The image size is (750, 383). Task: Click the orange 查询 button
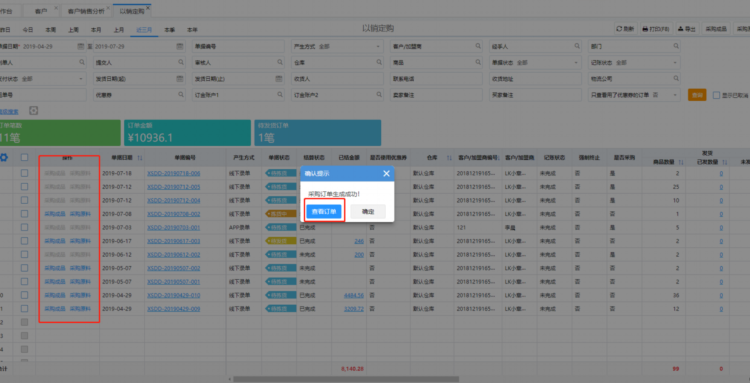click(697, 95)
